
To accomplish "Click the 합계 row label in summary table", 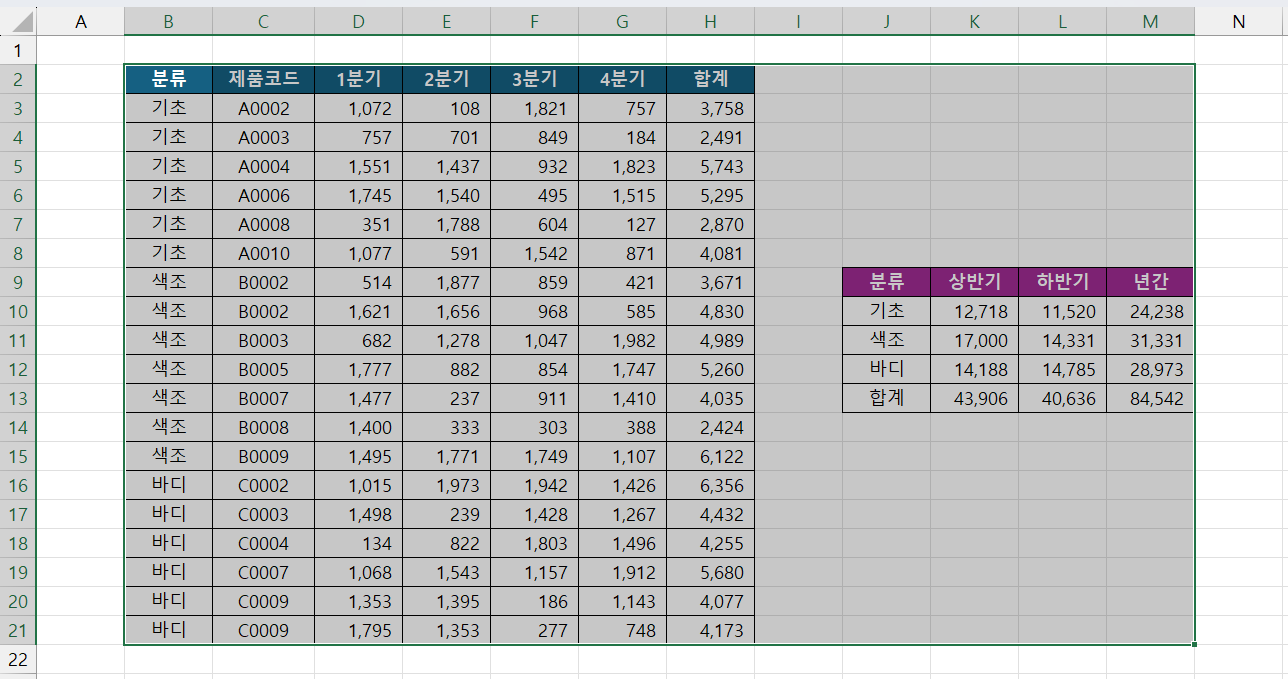I will pyautogui.click(x=886, y=398).
